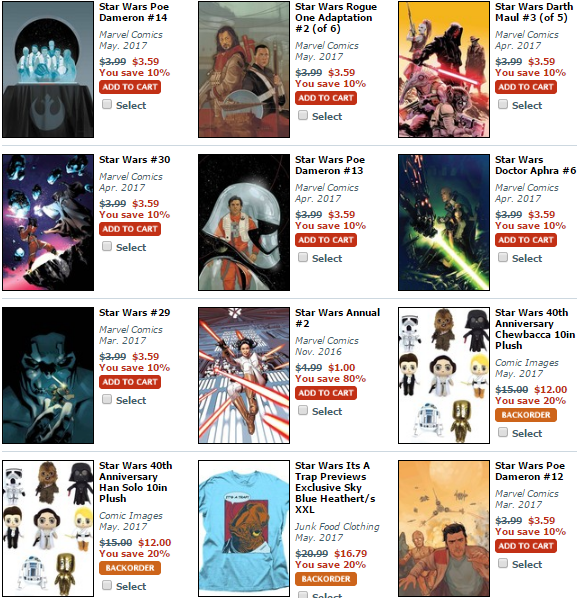Add Star Wars Poe Dameron #12 to cart
Image resolution: width=582 pixels, height=598 pixels.
coord(526,546)
